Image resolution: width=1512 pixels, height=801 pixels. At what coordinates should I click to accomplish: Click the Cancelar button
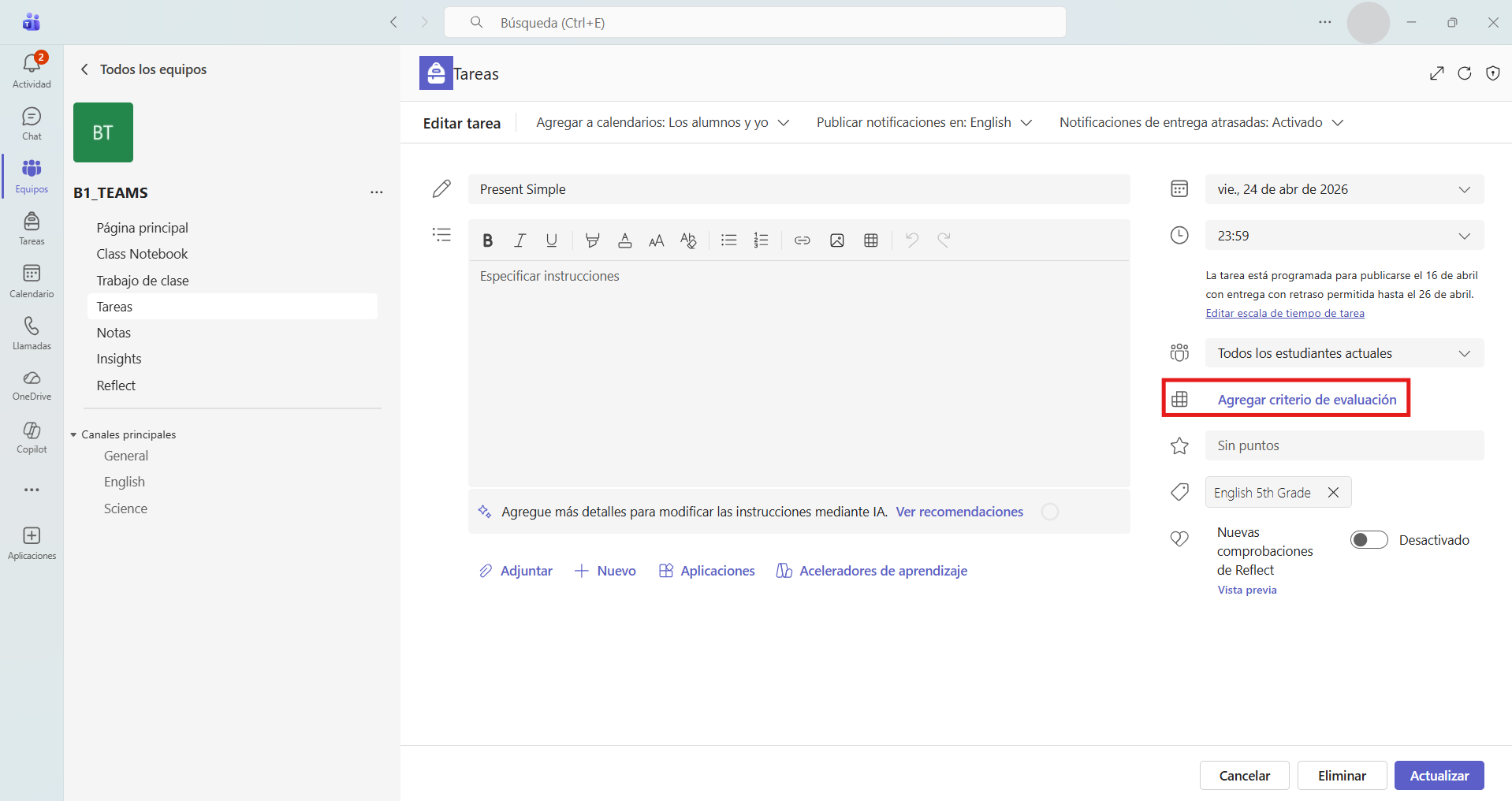point(1245,776)
